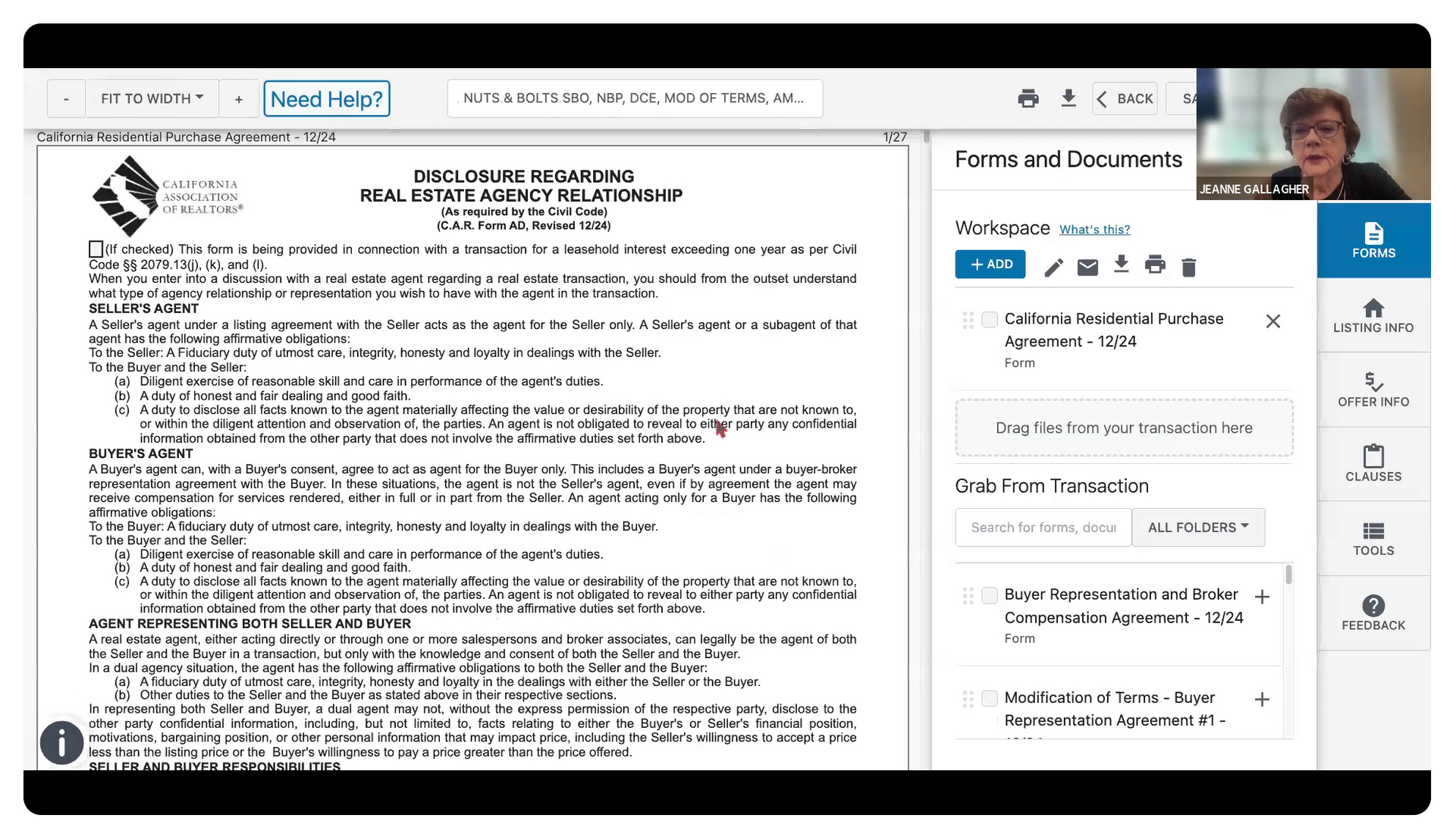Add Buyer Representation Agreement with plus icon
1456x837 pixels.
(1262, 597)
